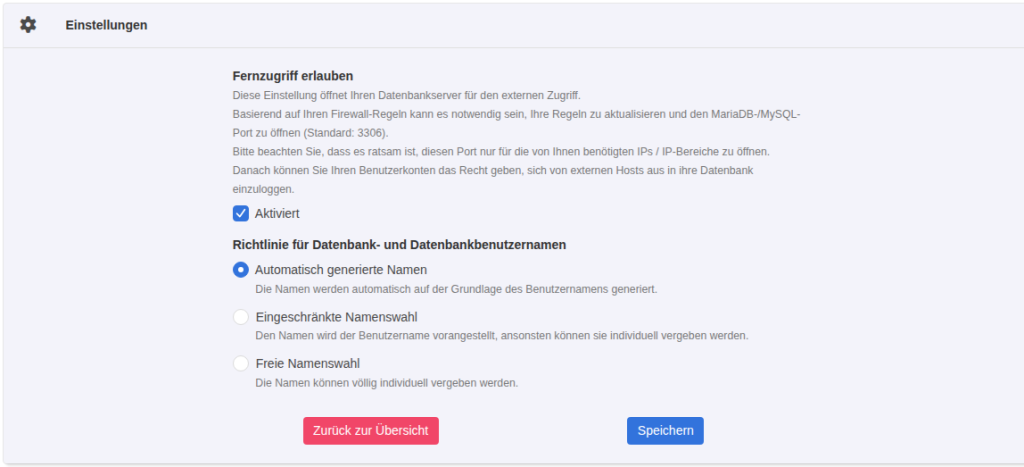Click the Fernzugriff erlauben heading
1024x467 pixels.
[x=293, y=76]
